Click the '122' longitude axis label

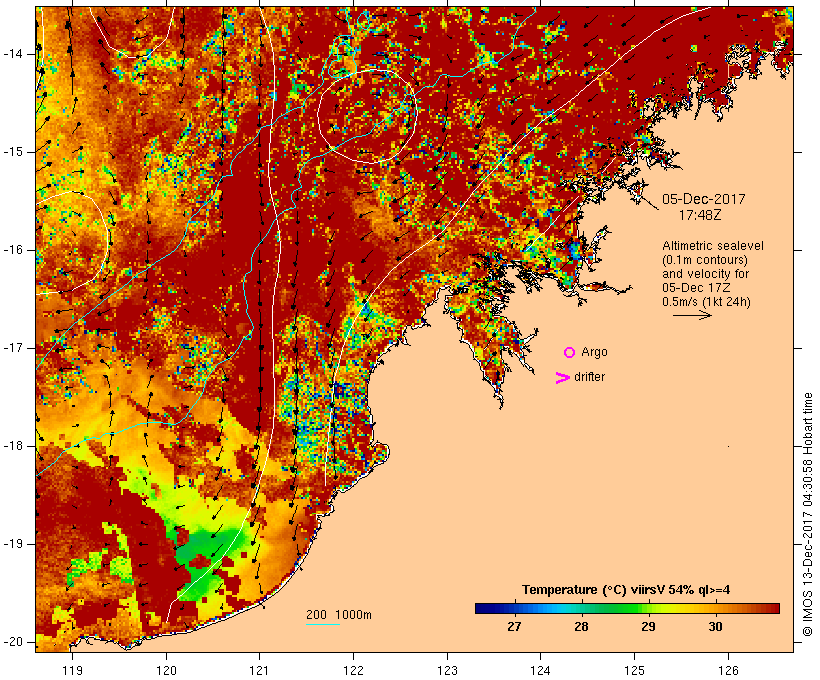tap(354, 671)
